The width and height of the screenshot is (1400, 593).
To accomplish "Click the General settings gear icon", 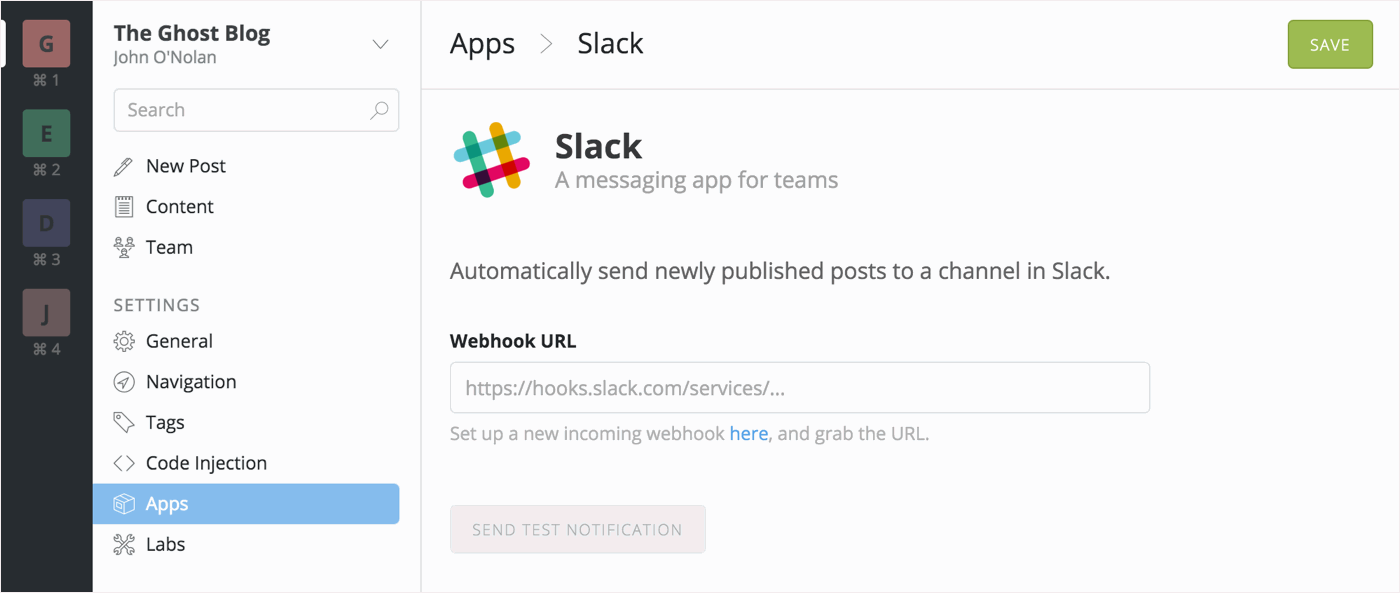I will click(x=124, y=341).
